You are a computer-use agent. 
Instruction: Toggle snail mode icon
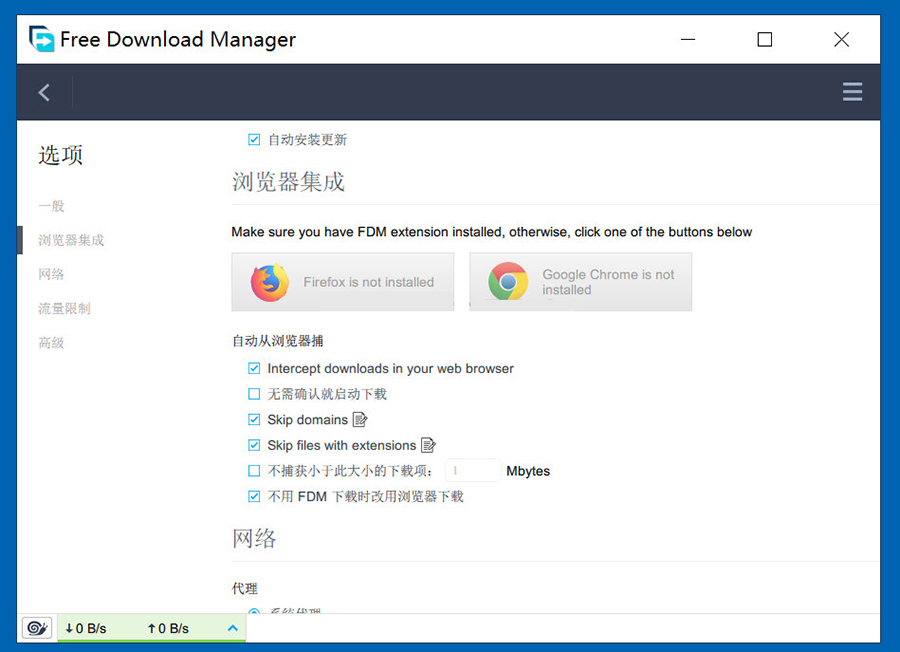coord(37,628)
